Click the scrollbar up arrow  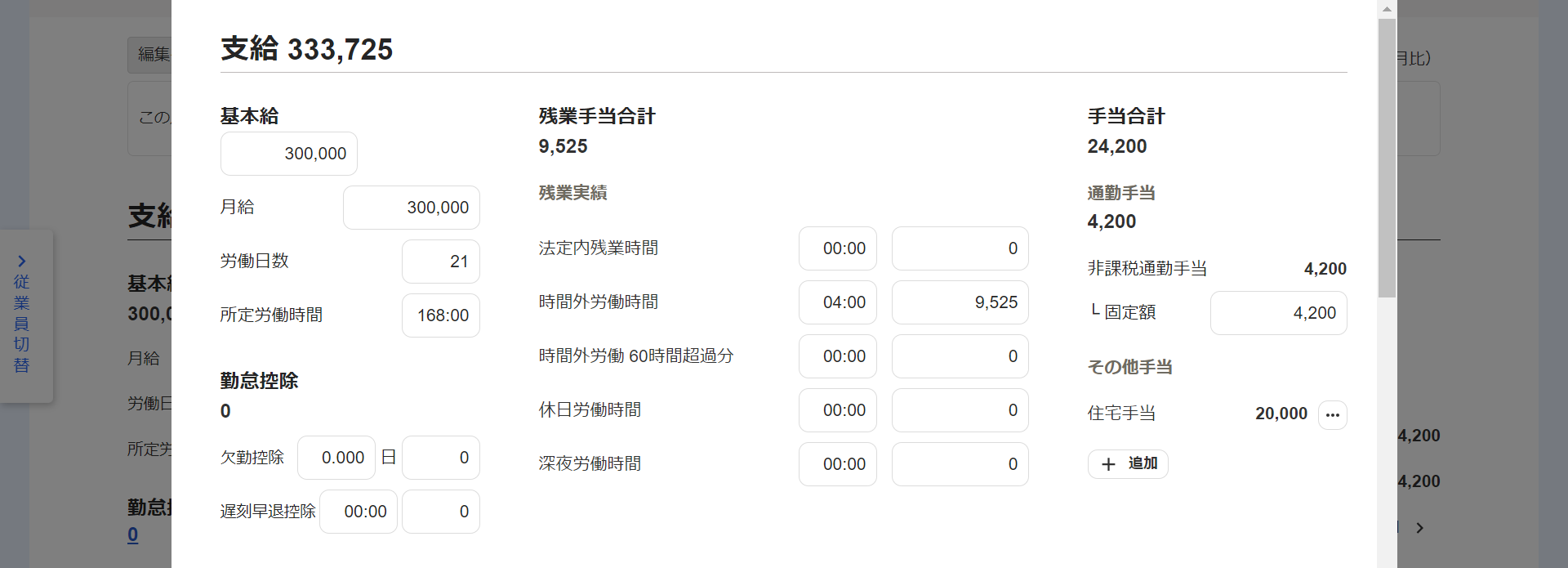click(1387, 9)
